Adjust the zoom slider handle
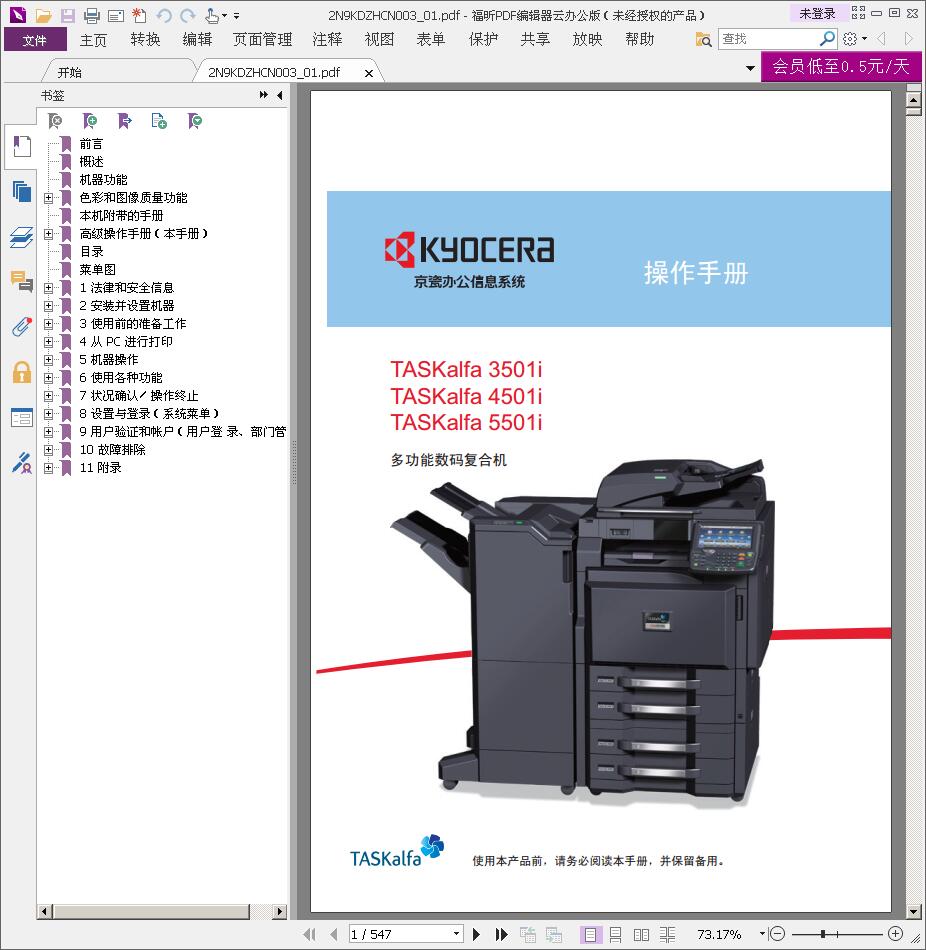This screenshot has height=950, width=926. coord(822,934)
